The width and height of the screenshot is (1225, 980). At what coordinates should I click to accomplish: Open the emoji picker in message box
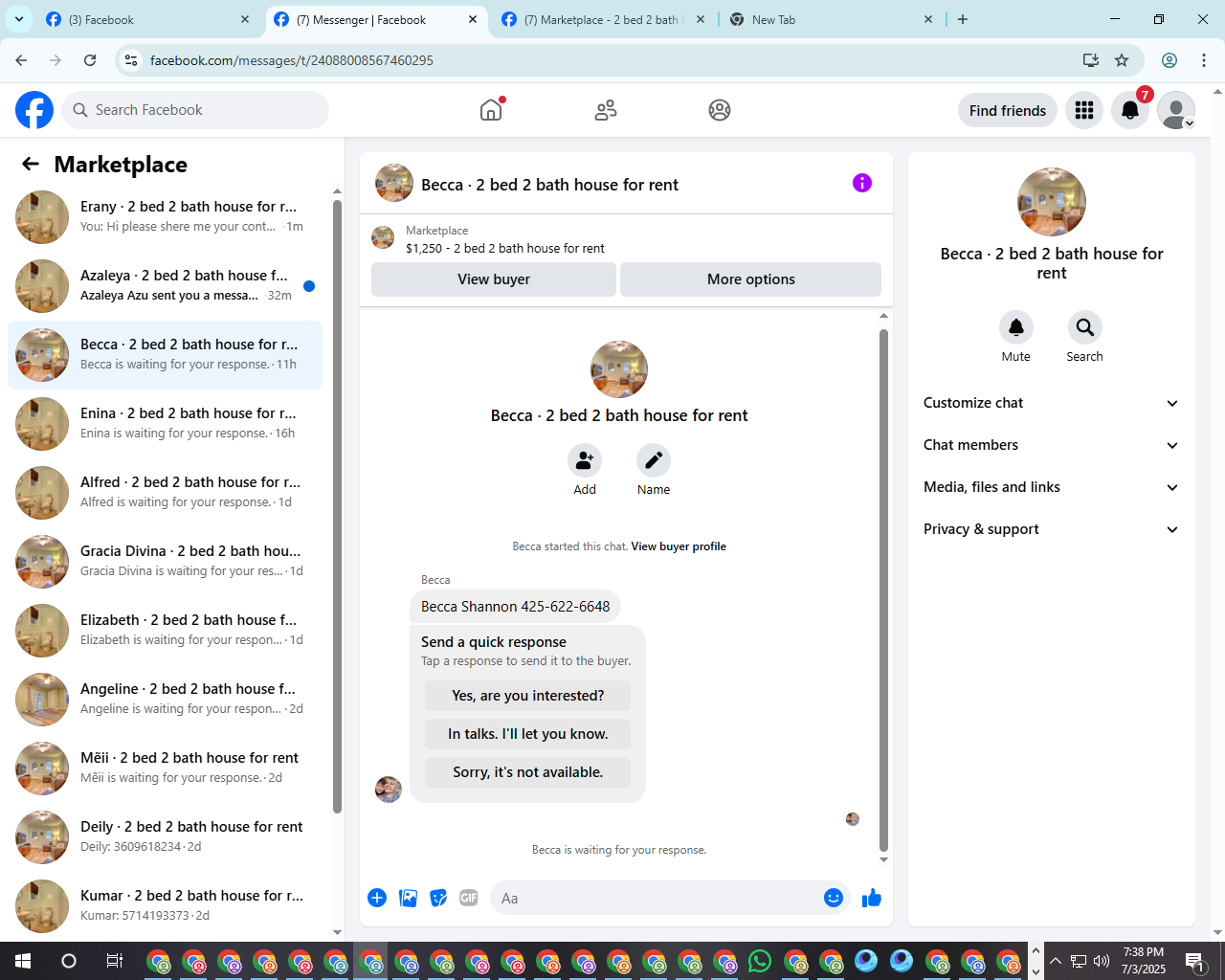point(834,898)
